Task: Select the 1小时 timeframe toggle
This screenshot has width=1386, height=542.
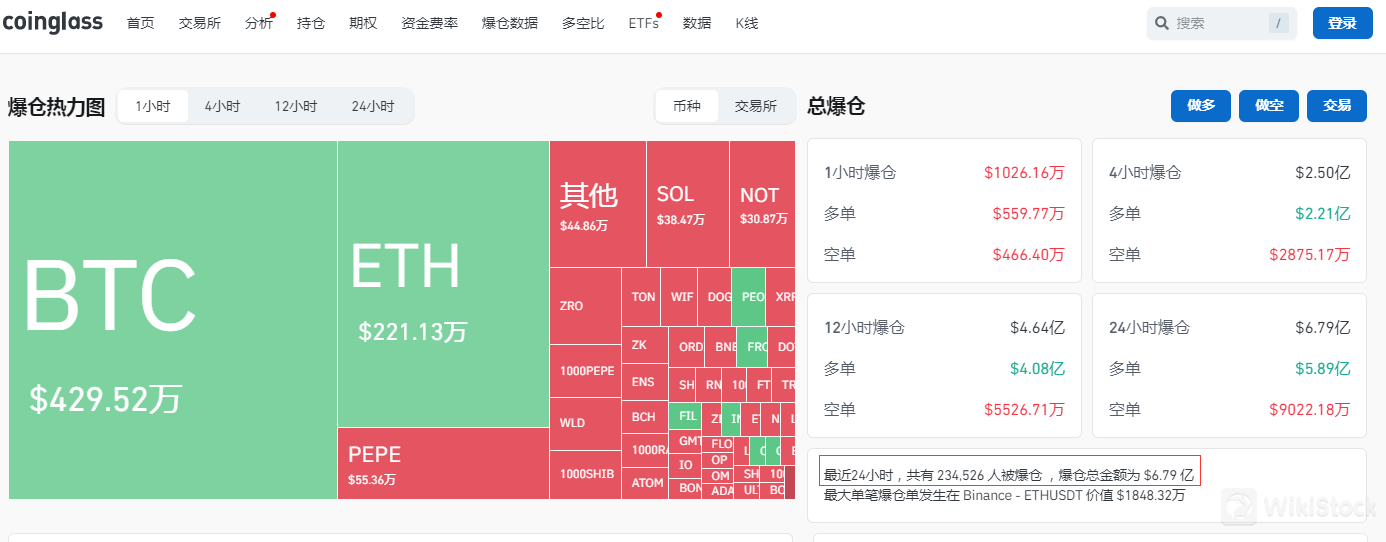Action: click(x=153, y=106)
